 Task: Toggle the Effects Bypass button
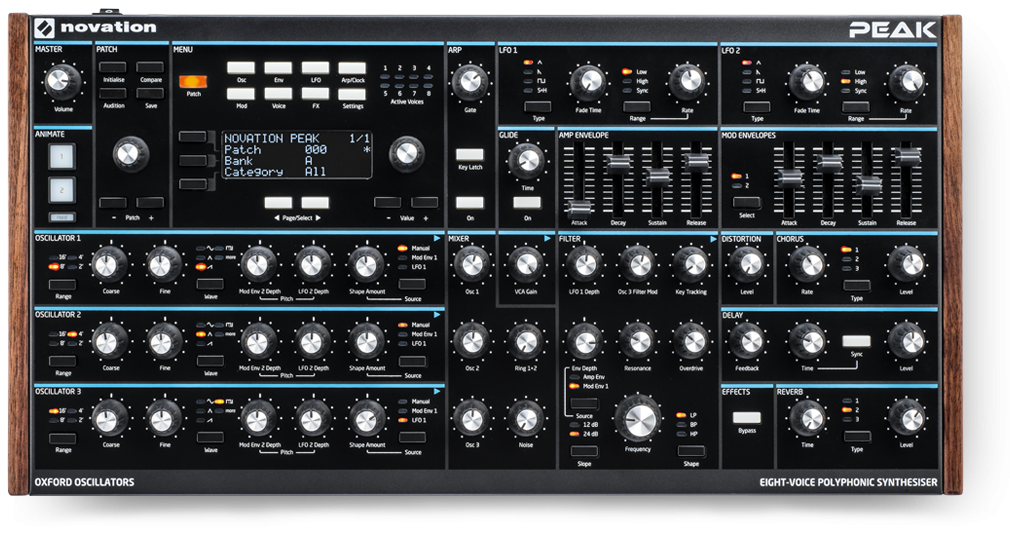745,418
